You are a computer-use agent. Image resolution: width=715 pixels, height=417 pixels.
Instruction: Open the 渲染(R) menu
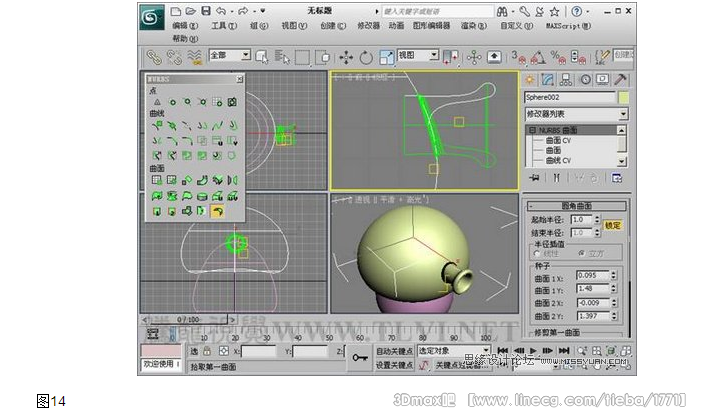pos(474,26)
